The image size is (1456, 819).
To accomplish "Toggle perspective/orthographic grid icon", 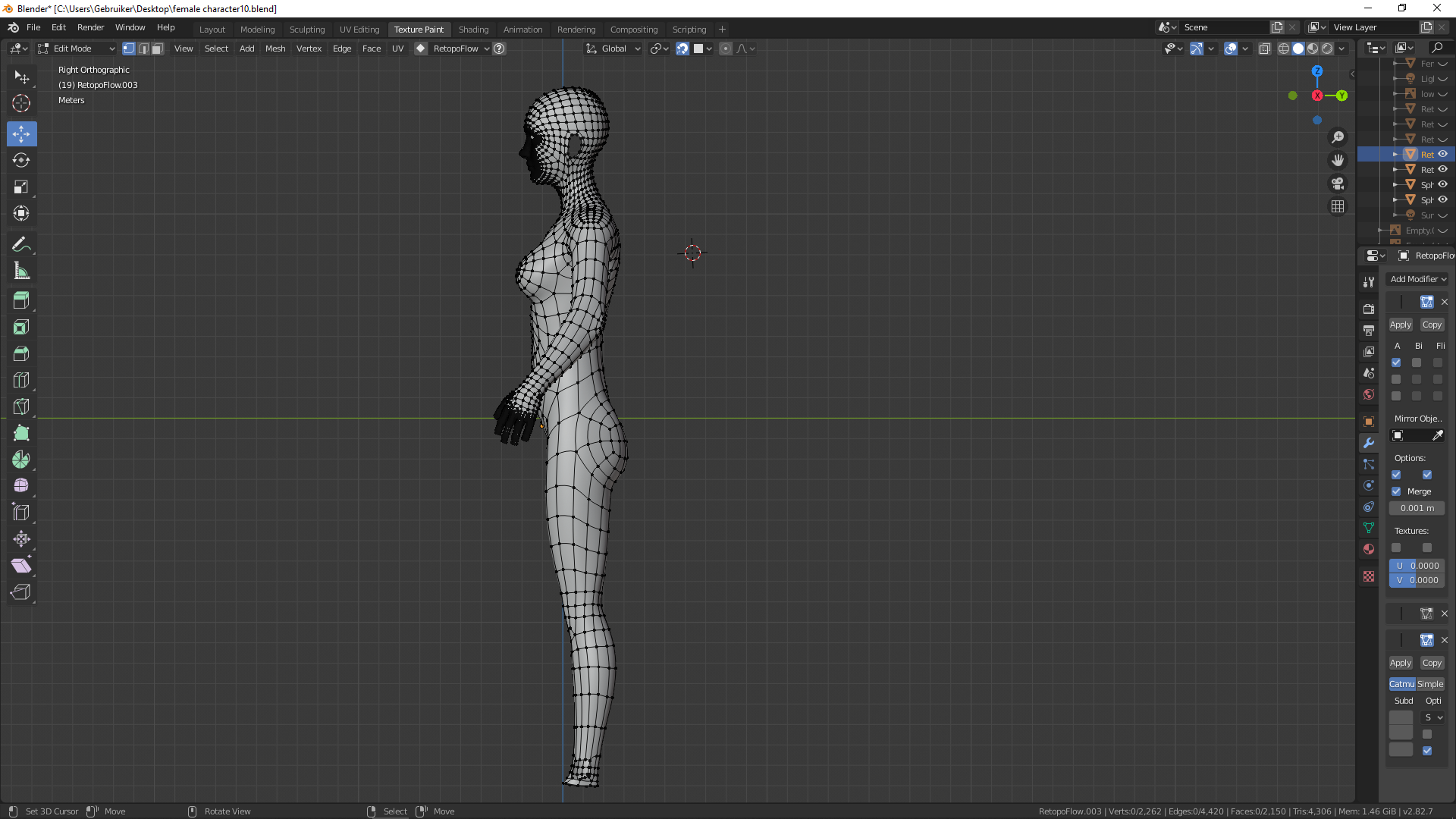I will 1338,206.
